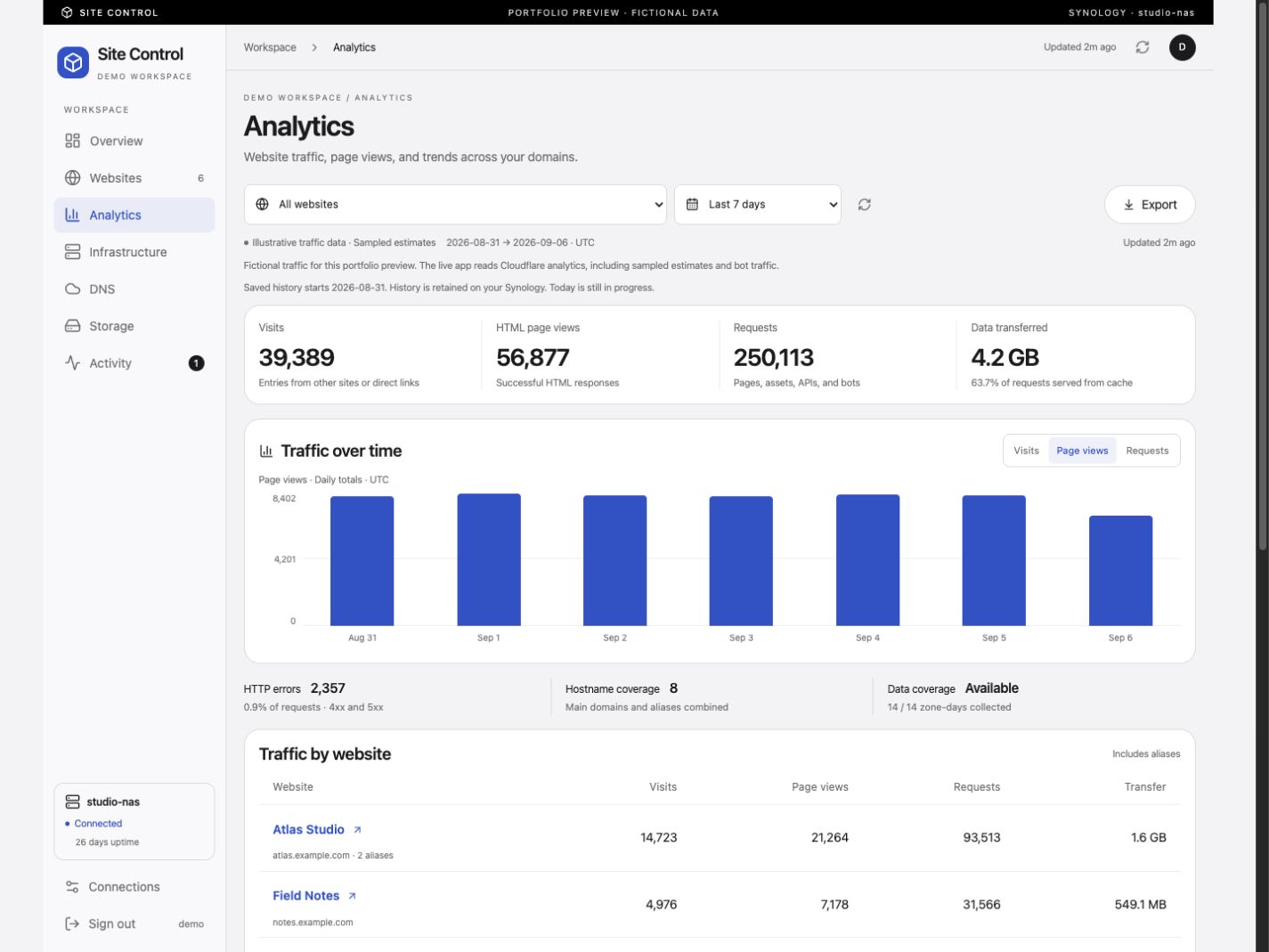Click the bar chart icon beside Traffic over time
1269x952 pixels.
click(x=266, y=451)
